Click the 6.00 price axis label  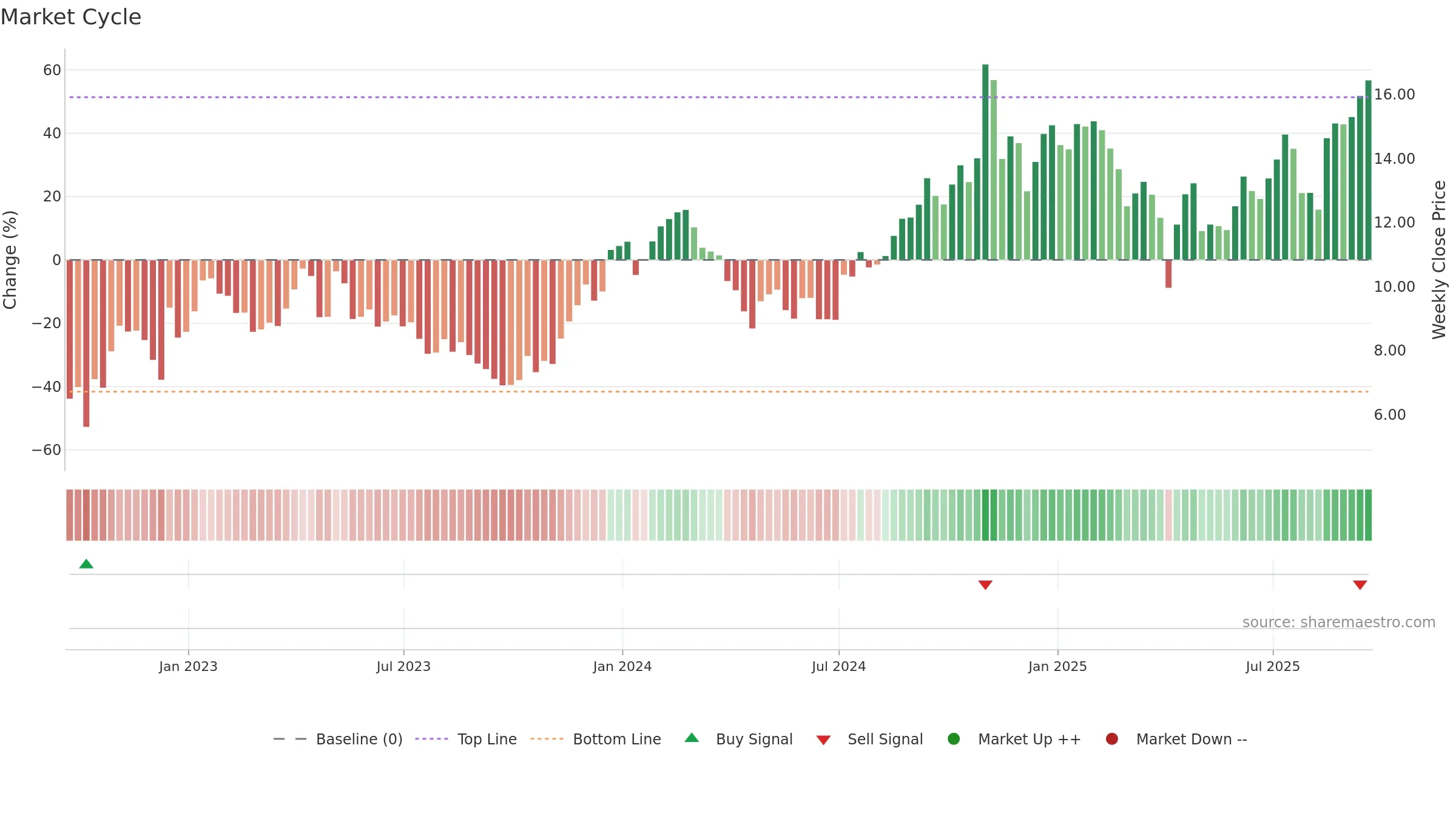click(1390, 415)
